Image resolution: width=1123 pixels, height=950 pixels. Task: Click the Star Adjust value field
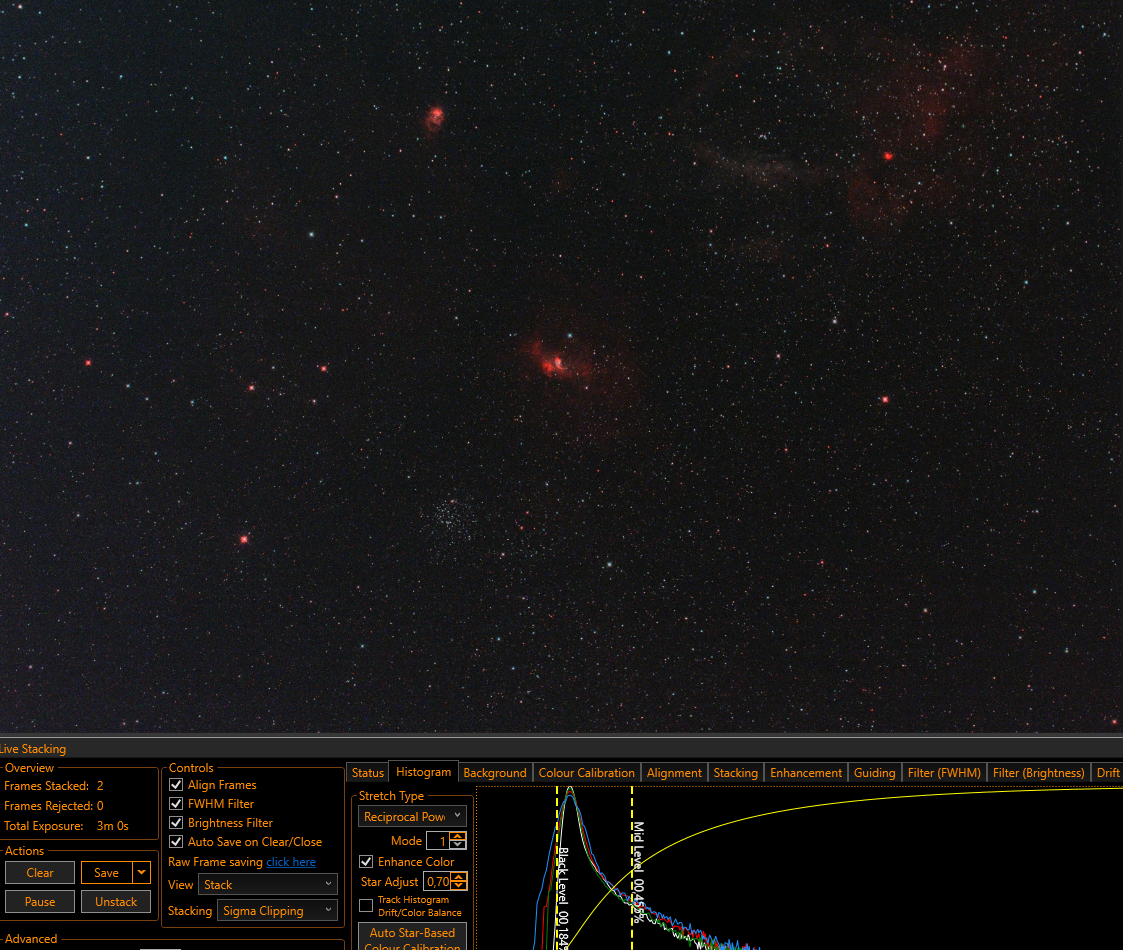(x=438, y=881)
